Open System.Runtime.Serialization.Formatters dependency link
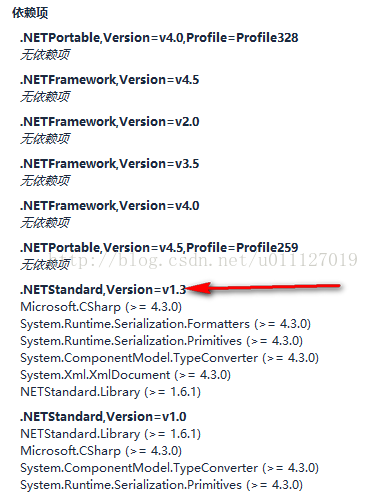 [135, 324]
